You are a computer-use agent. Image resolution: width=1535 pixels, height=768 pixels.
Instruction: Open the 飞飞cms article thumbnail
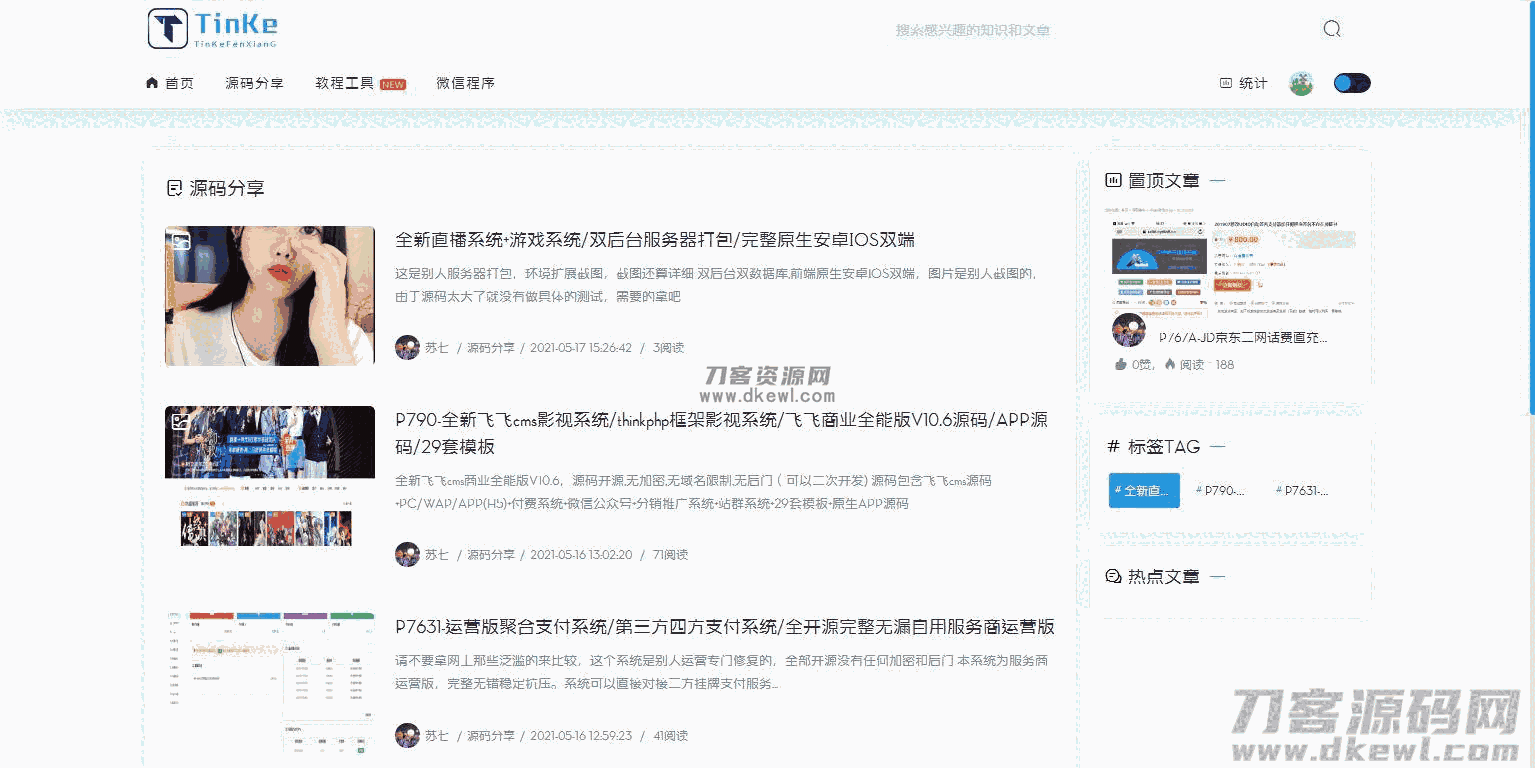(270, 476)
